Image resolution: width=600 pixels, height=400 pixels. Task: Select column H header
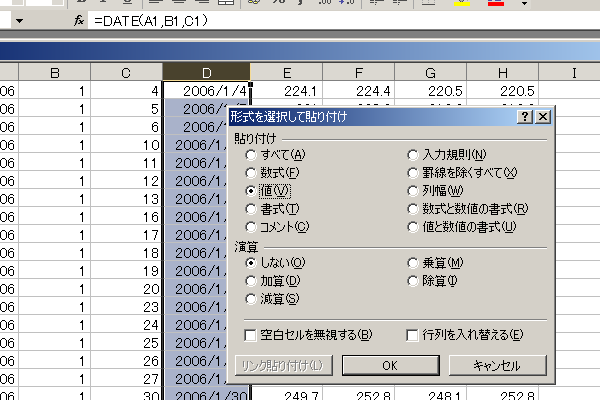point(502,72)
